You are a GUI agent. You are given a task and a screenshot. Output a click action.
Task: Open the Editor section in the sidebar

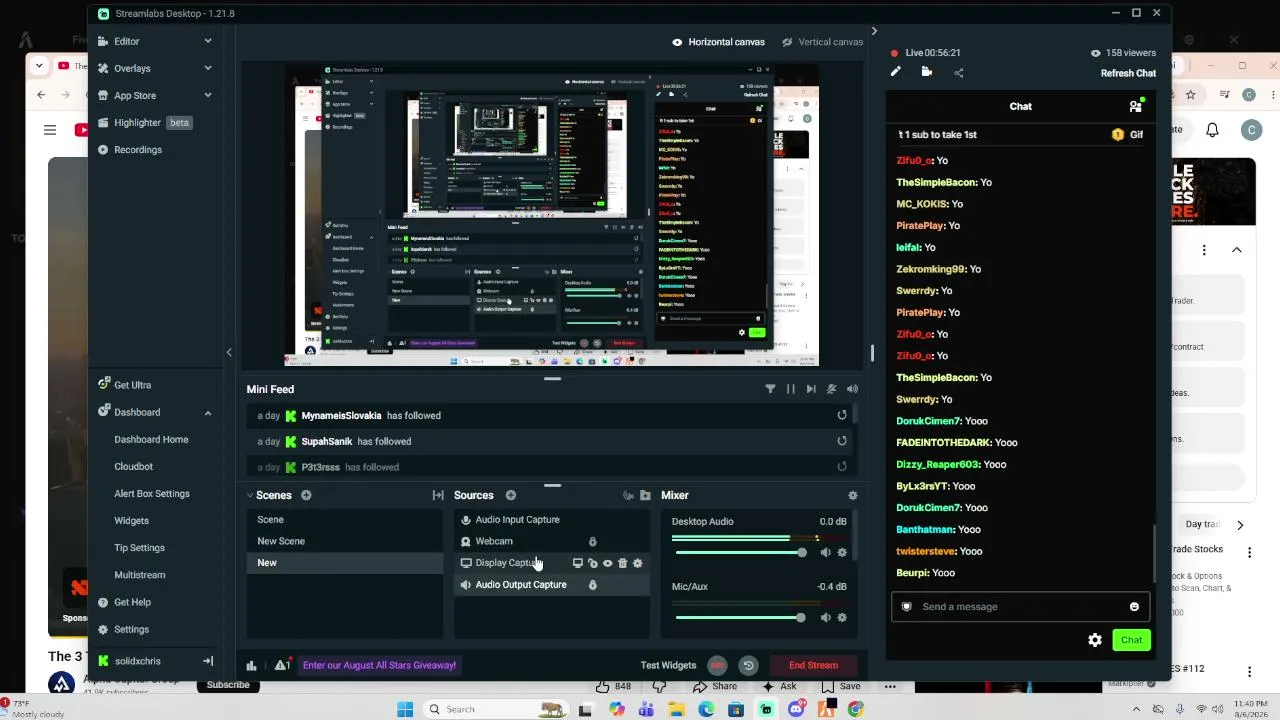126,41
